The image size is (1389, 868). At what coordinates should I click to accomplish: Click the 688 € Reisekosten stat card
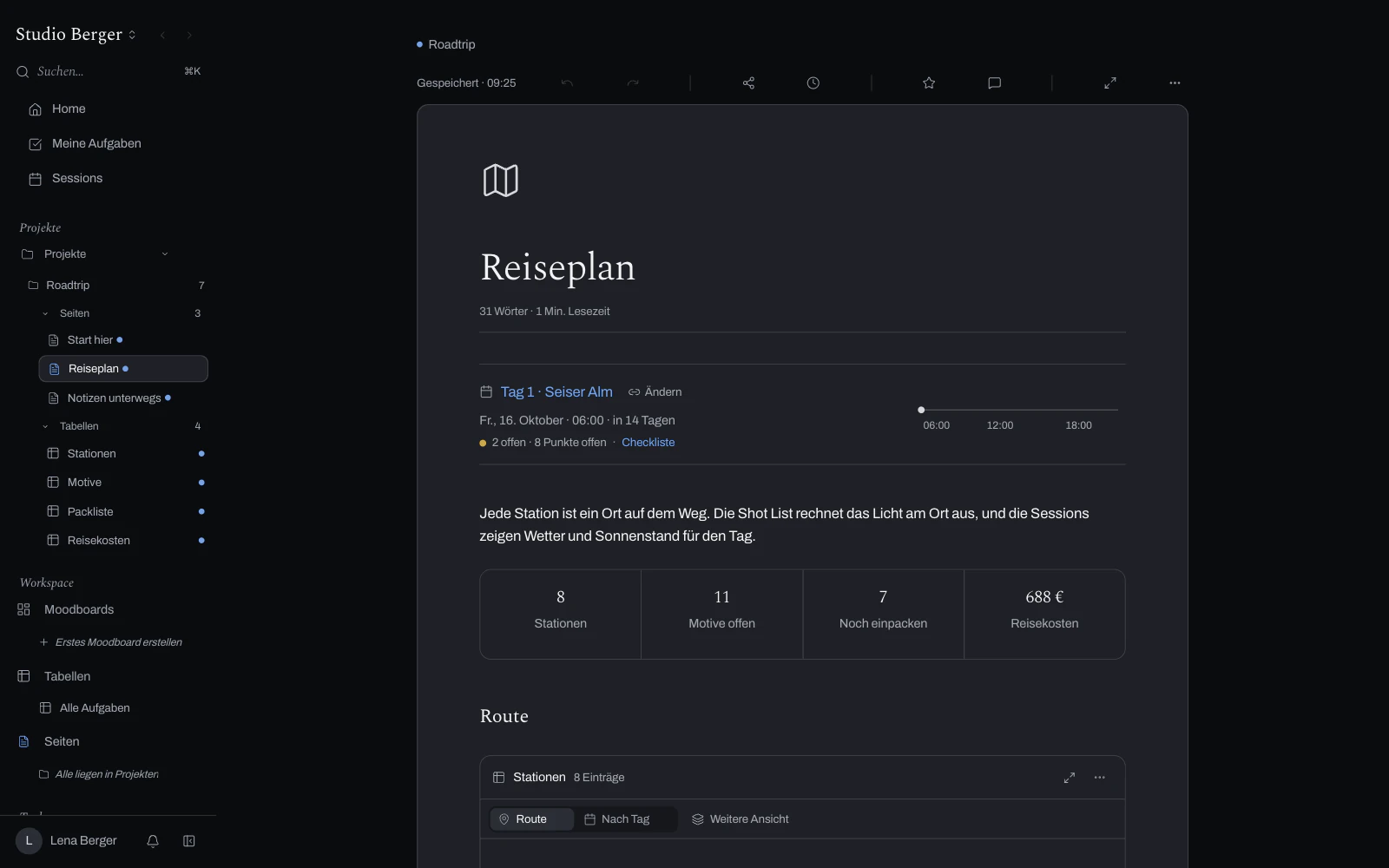tap(1044, 615)
